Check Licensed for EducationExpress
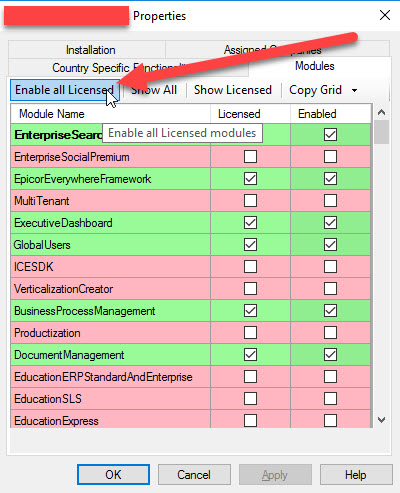The width and height of the screenshot is (400, 493). (250, 420)
